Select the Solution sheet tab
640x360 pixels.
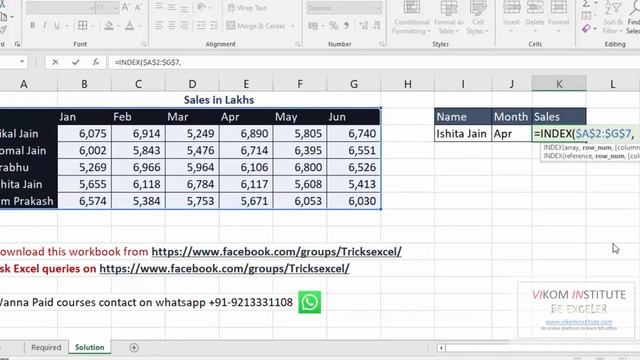click(90, 347)
